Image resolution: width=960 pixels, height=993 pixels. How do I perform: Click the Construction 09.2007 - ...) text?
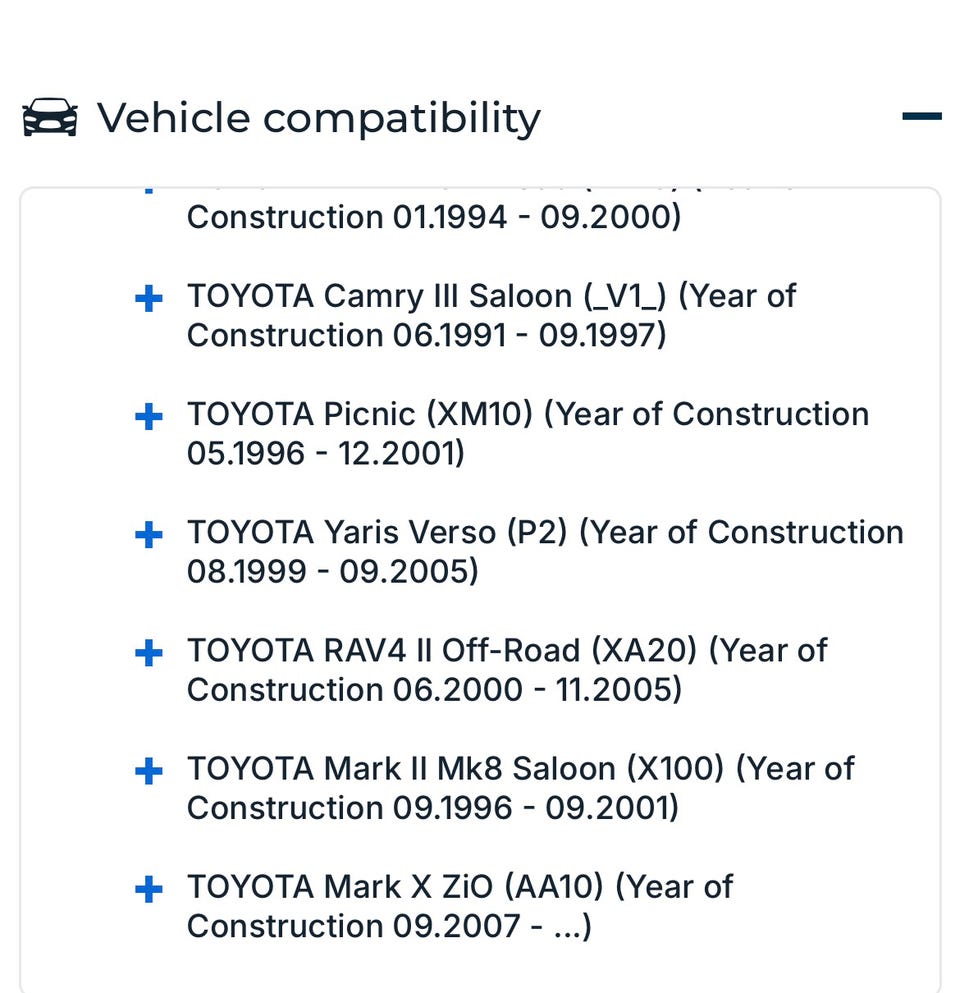389,925
